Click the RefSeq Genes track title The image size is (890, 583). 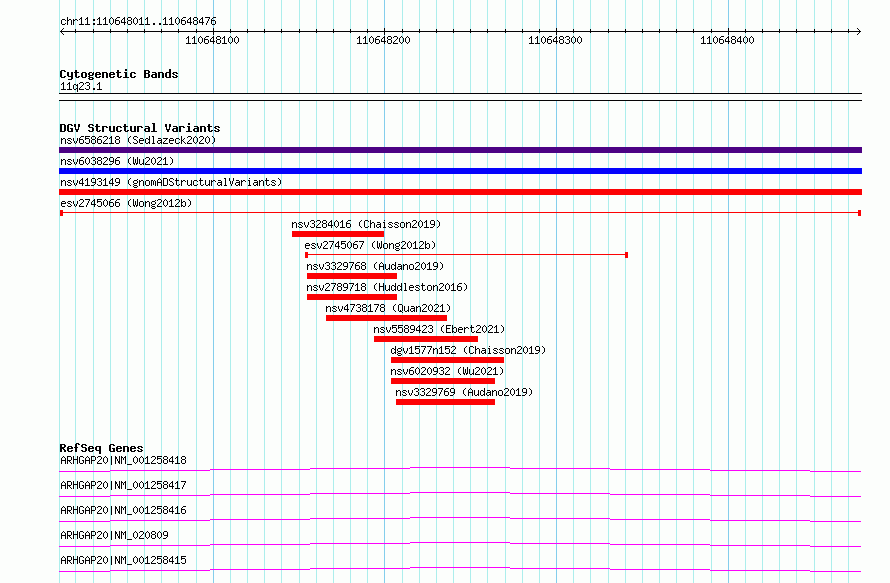tap(101, 448)
